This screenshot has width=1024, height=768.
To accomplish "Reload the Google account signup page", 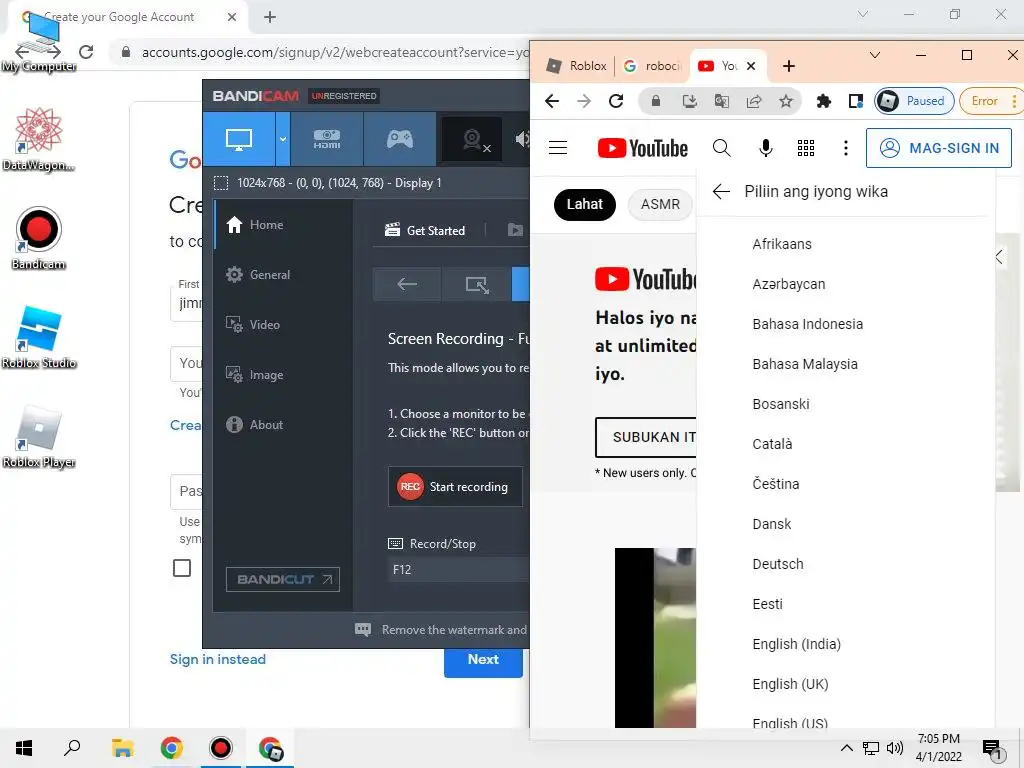I will pos(86,52).
